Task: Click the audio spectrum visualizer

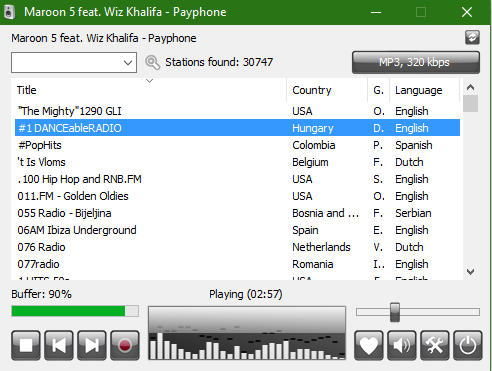Action: pyautogui.click(x=247, y=333)
